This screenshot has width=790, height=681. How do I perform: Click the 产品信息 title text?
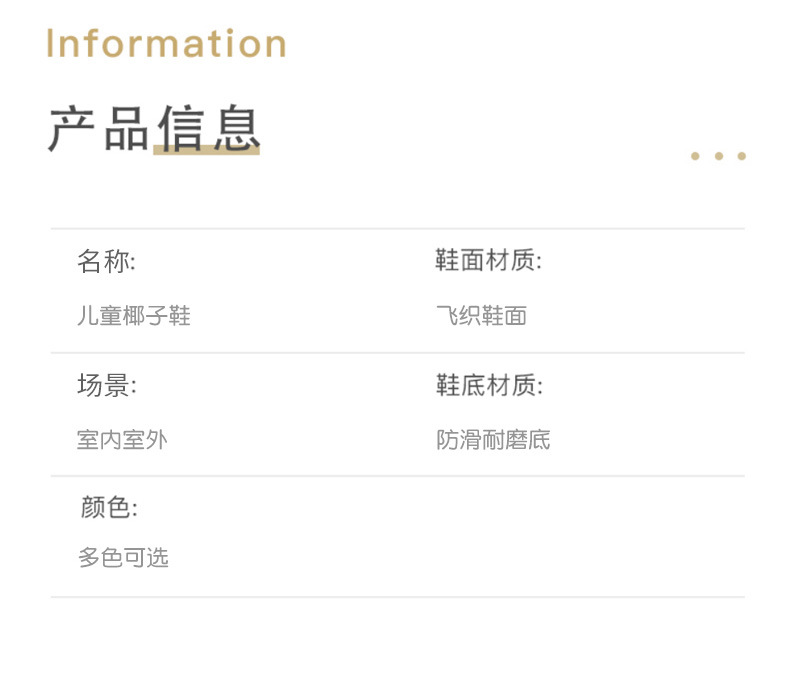coord(154,129)
